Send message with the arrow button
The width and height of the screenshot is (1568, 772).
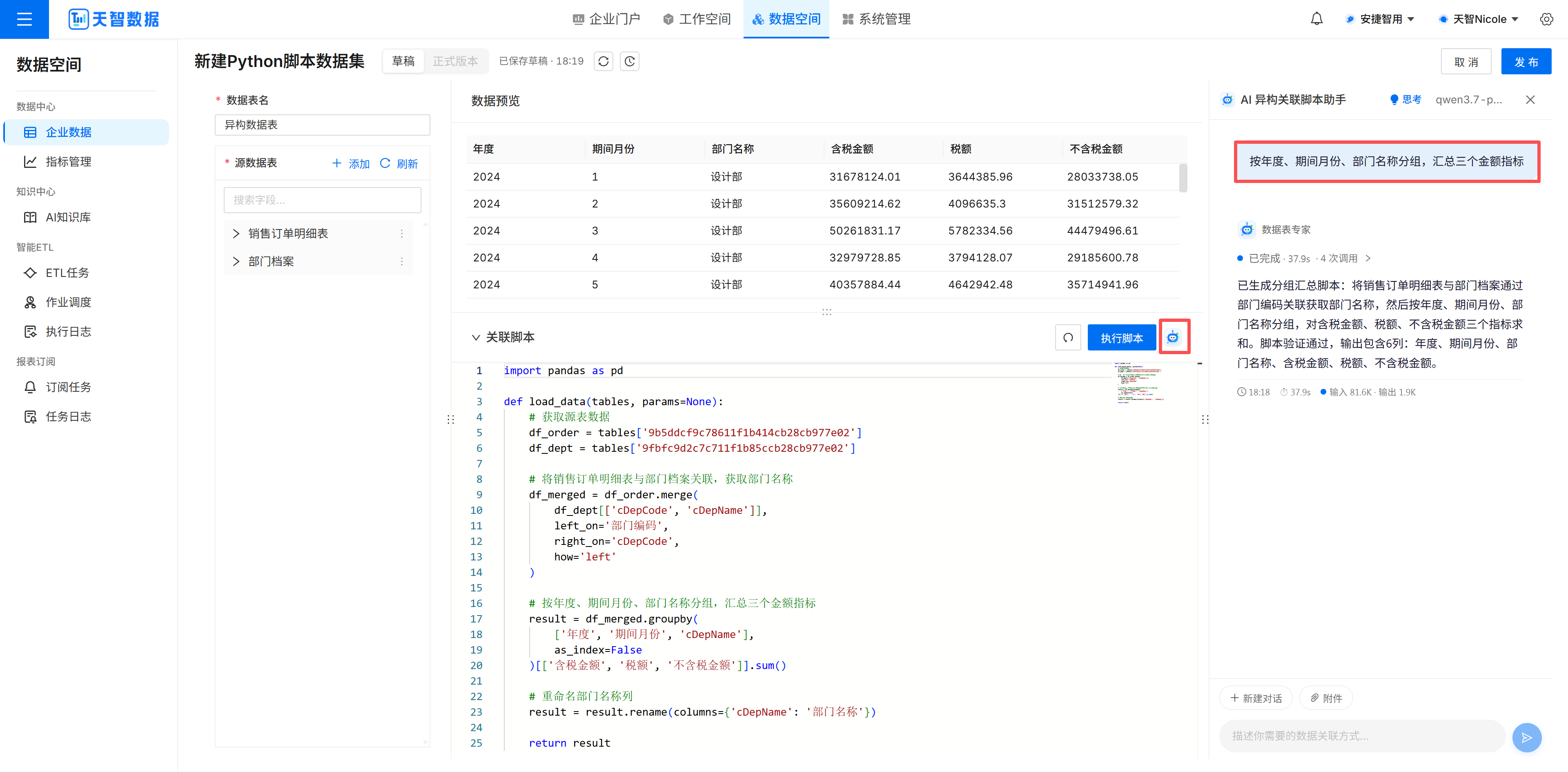[x=1527, y=737]
